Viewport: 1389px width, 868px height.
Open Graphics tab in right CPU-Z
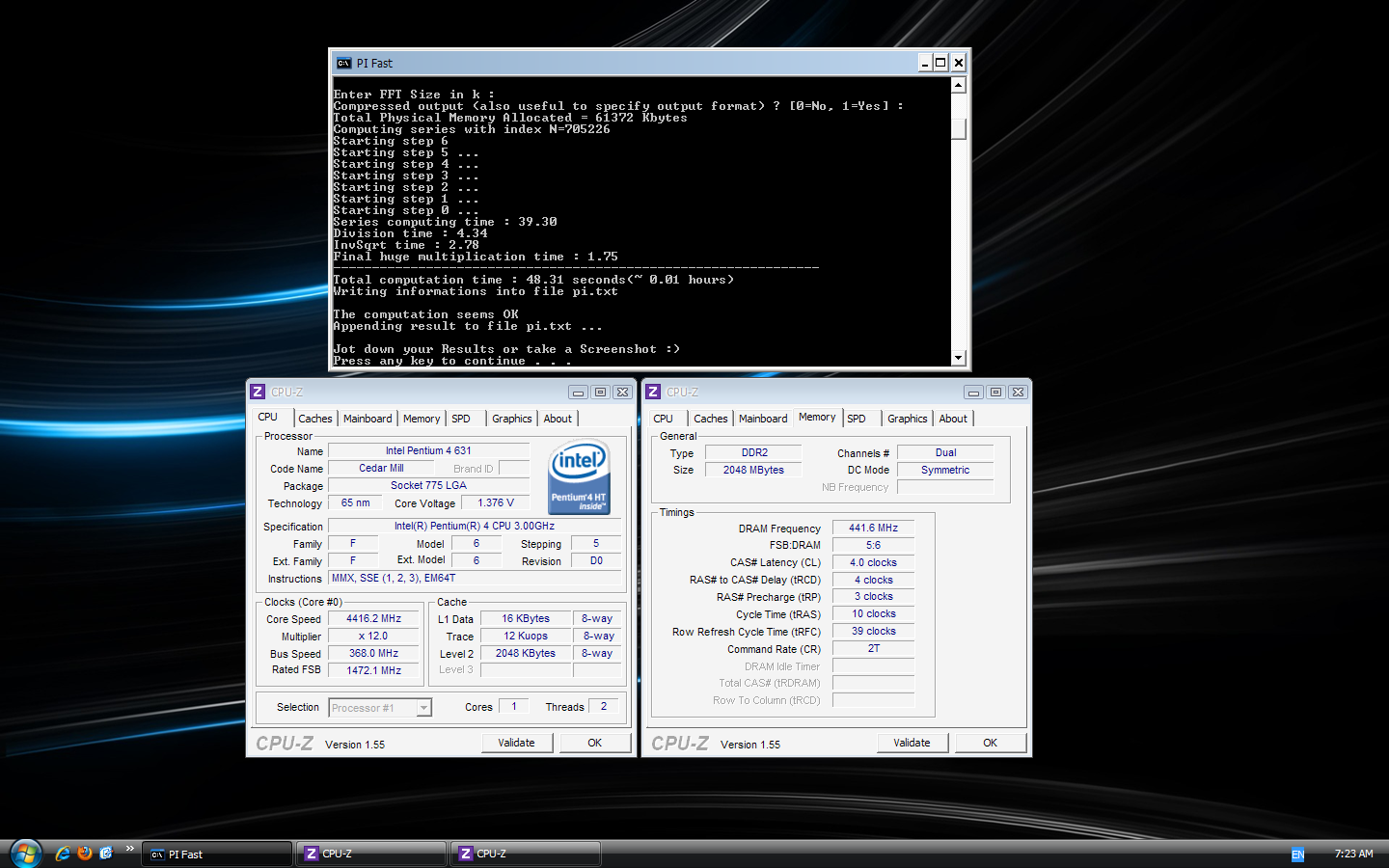(x=907, y=419)
